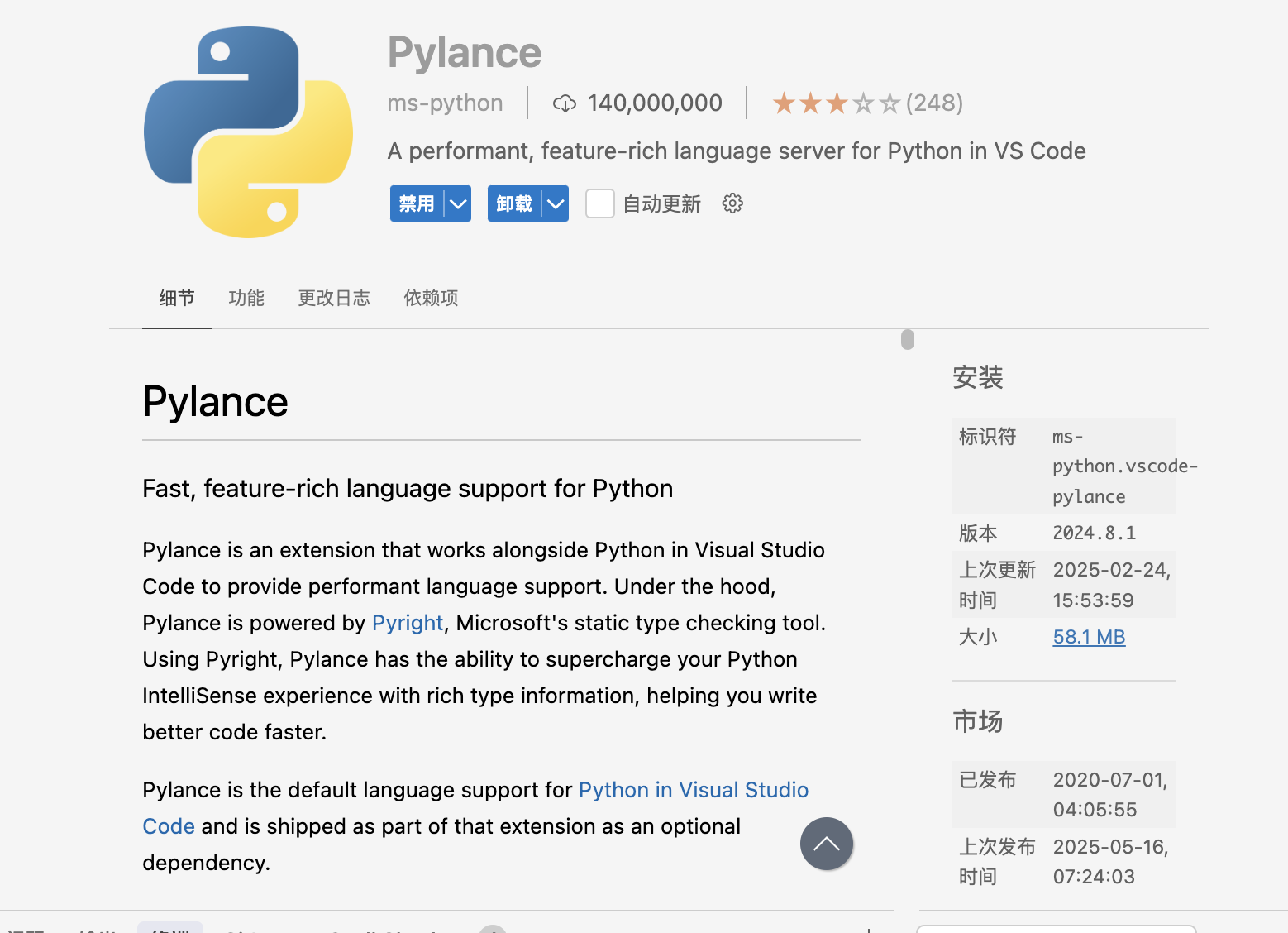
Task: Open the 依赖项 tab
Action: [x=431, y=298]
